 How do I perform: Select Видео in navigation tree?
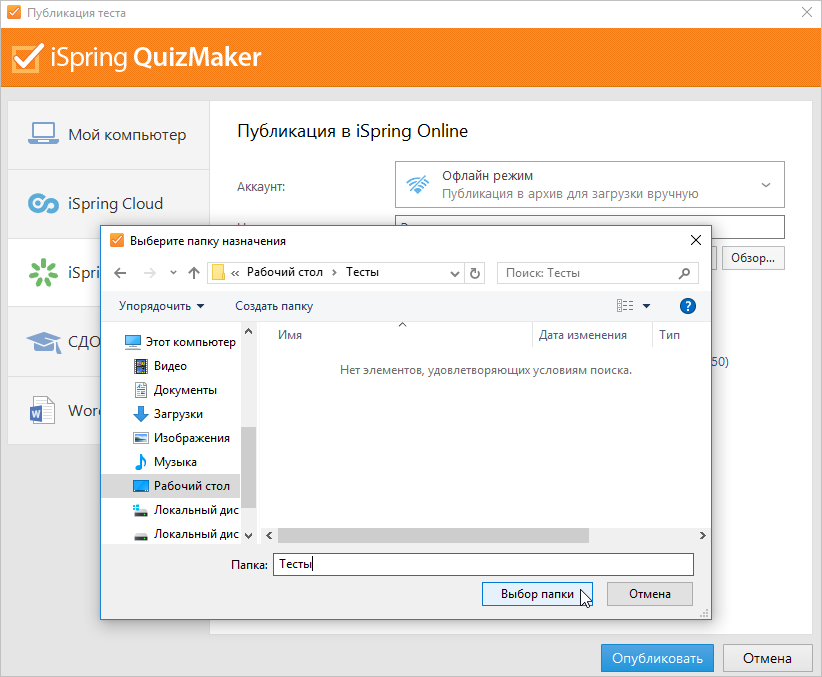pos(170,366)
